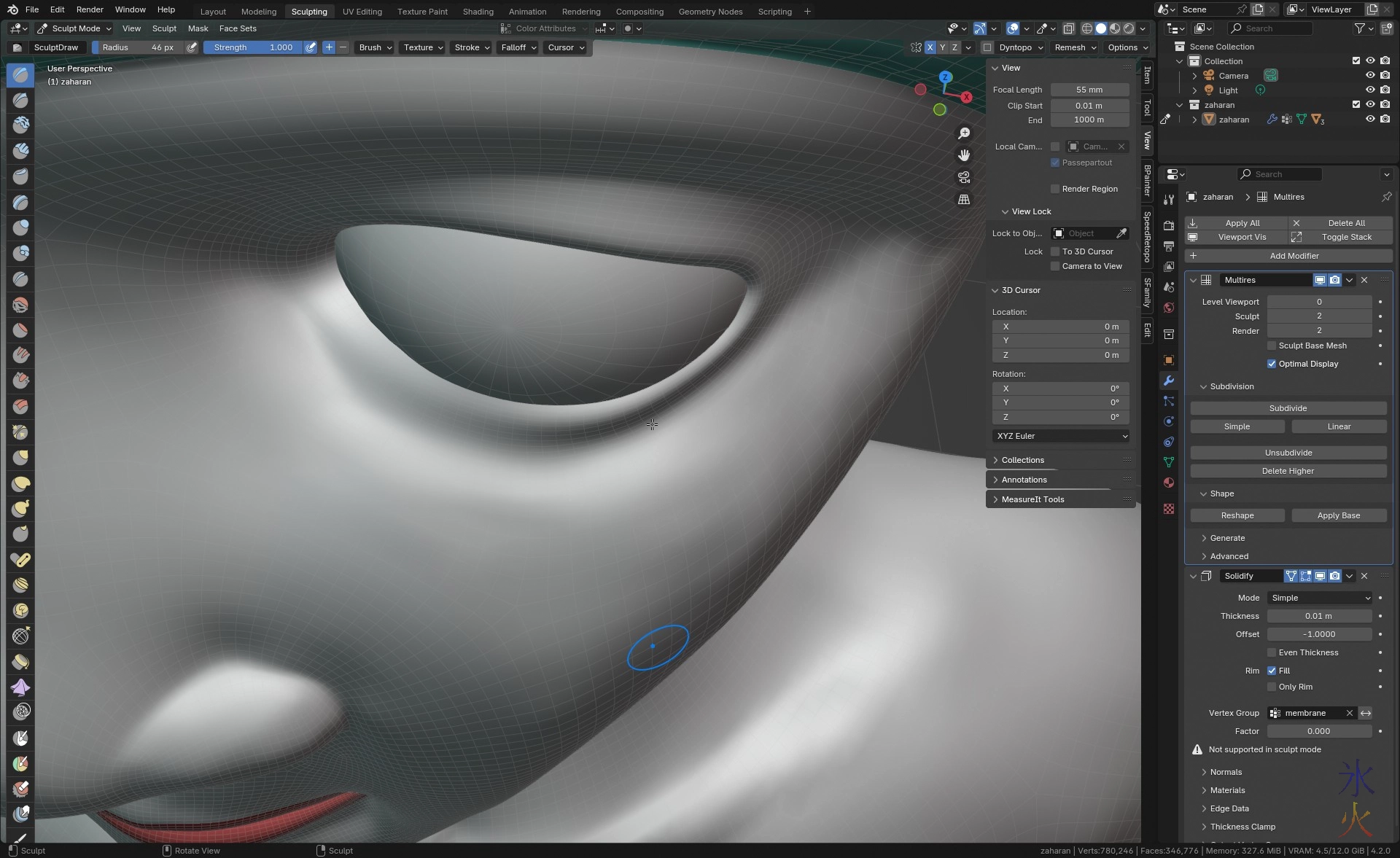
Task: Adjust the brush Strength slider
Action: pos(252,47)
